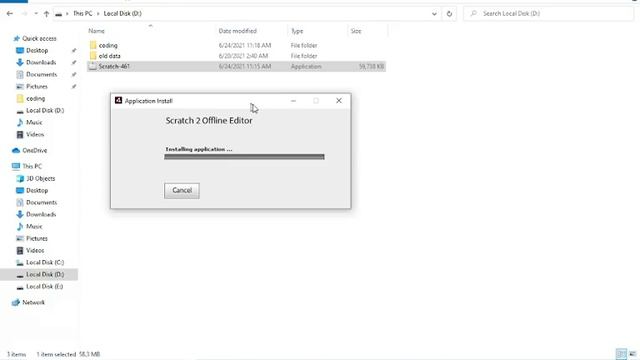Open Network in navigation pane
Screen dimensions: 640x360
(33, 303)
